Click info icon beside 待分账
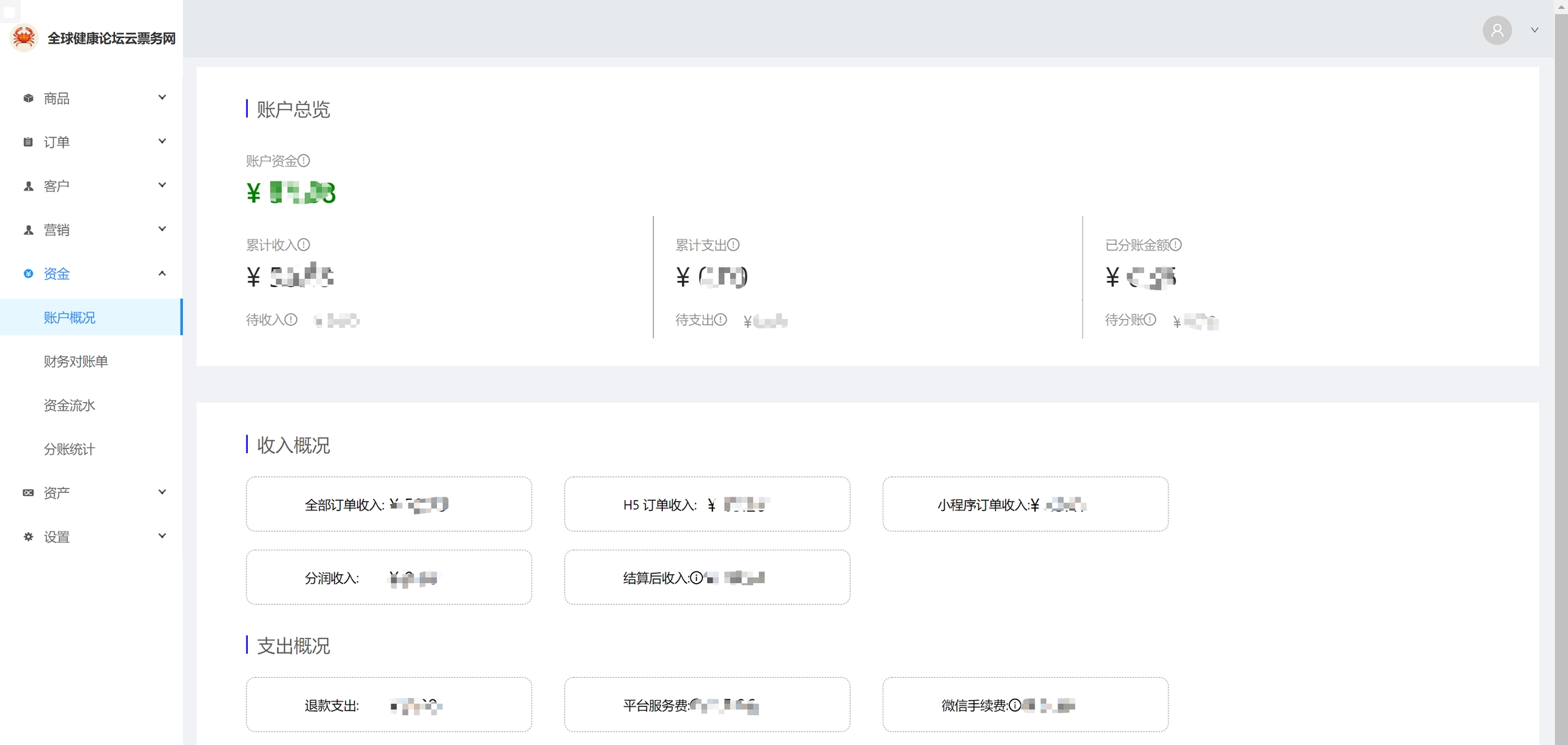This screenshot has width=1568, height=745. (1149, 320)
